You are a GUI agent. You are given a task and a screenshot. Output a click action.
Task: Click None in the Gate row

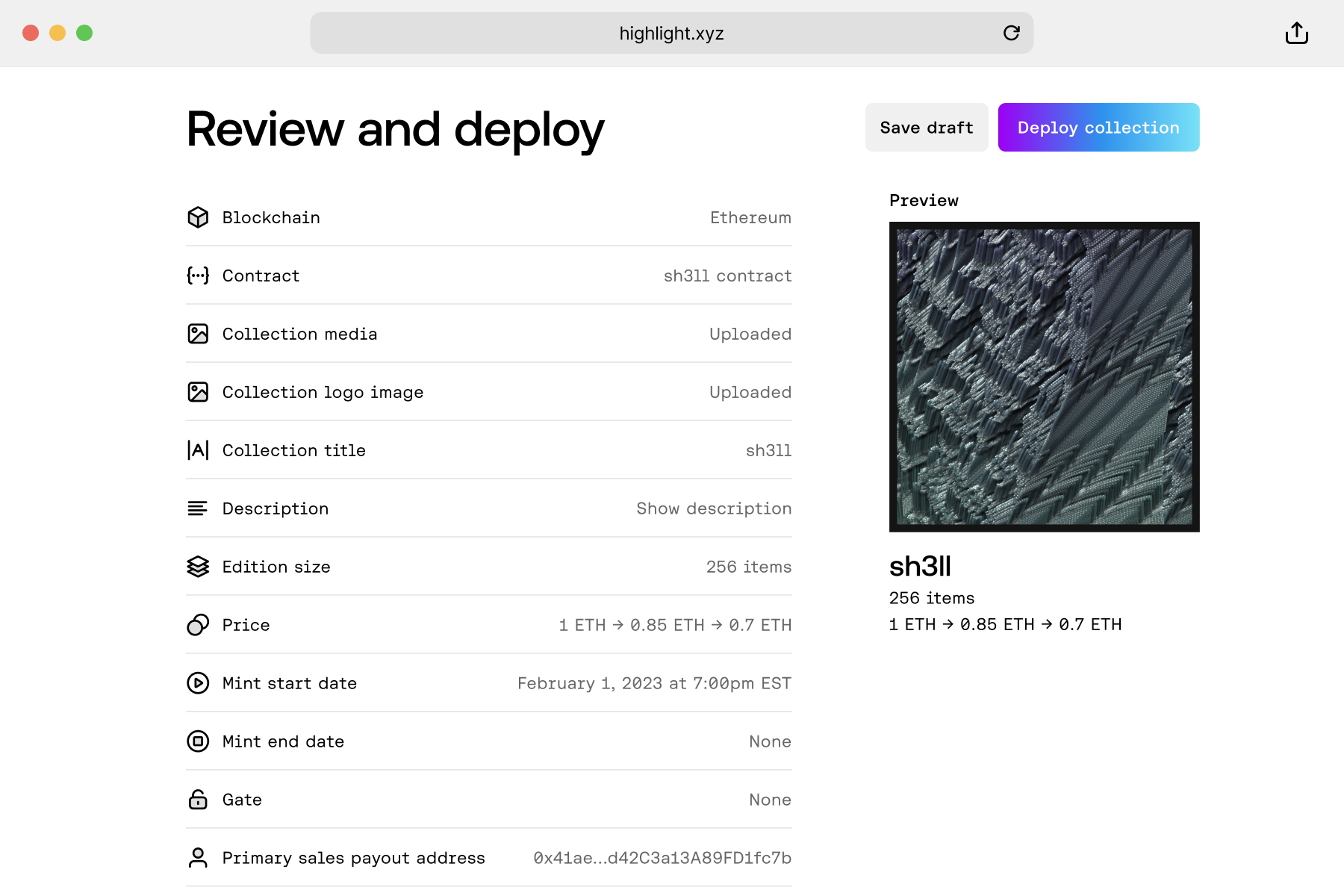coord(771,800)
